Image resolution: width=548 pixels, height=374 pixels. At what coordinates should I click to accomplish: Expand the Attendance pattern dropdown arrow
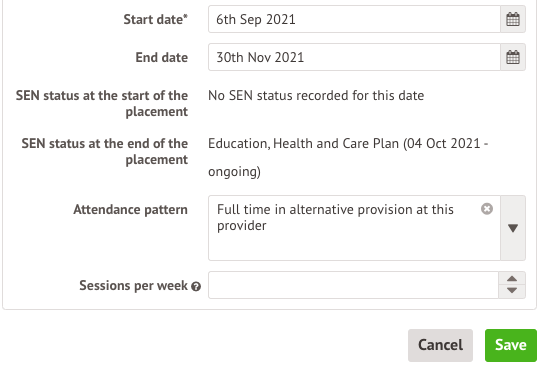(513, 228)
